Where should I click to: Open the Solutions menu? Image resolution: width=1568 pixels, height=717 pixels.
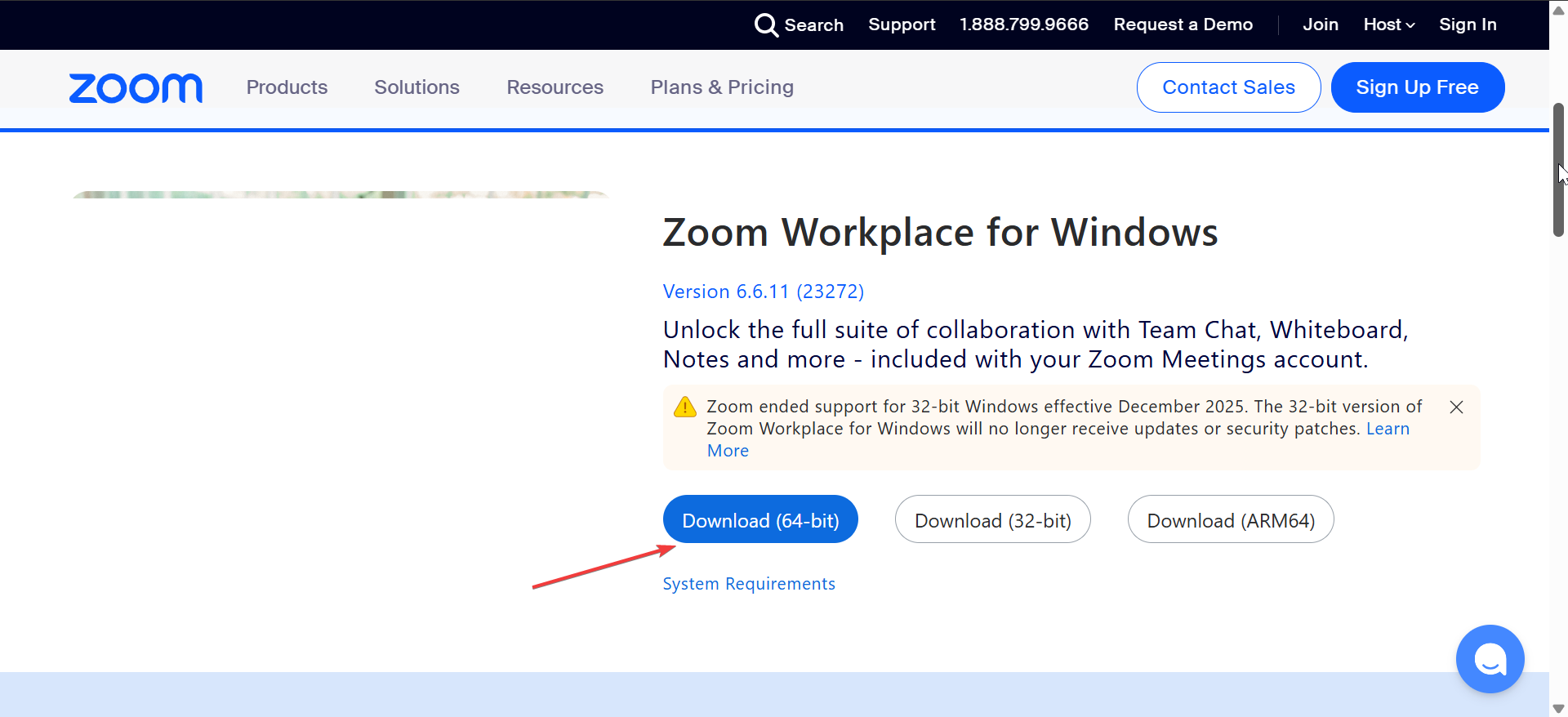coord(416,87)
